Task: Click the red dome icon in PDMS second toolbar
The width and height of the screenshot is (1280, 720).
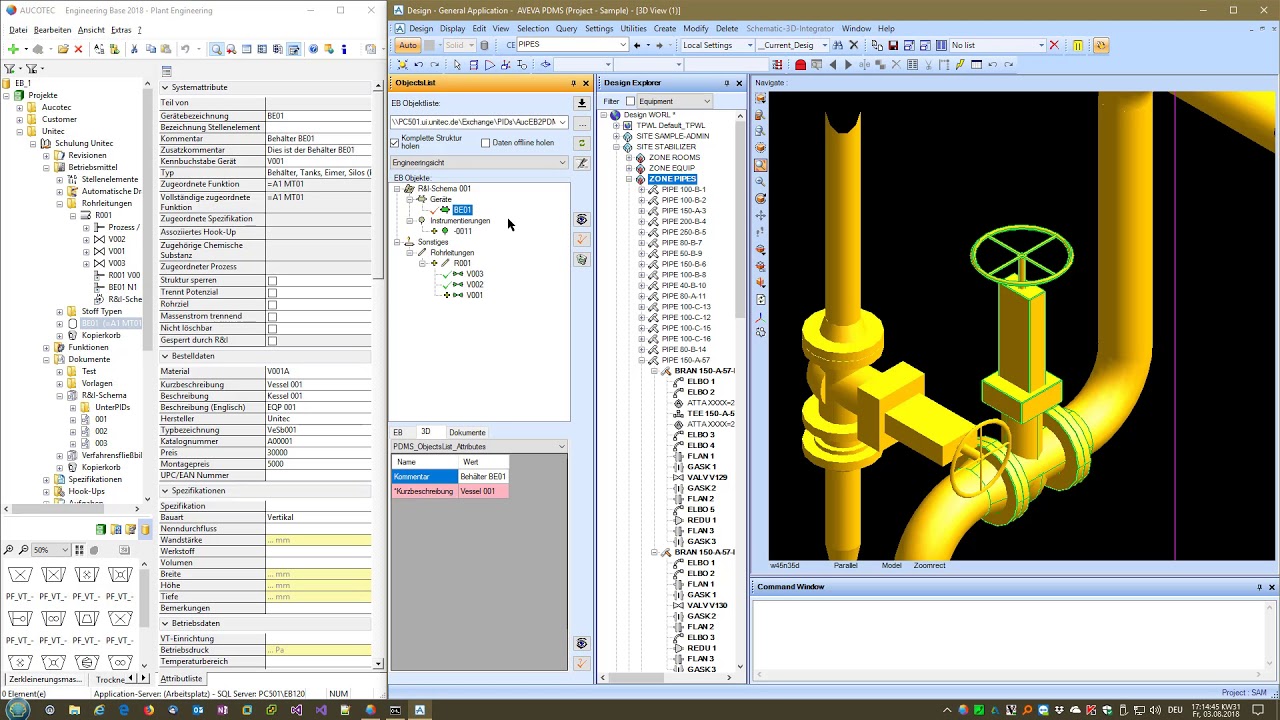Action: click(x=800, y=65)
